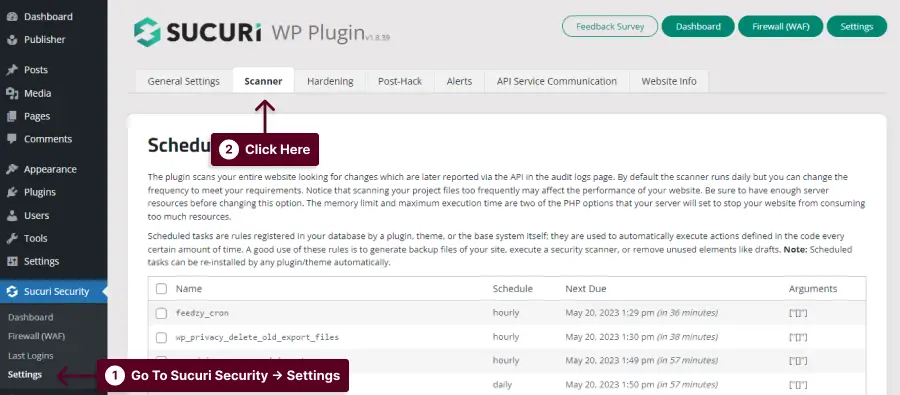
Task: Open Plugins plug icon in sidebar
Action: coord(12,192)
